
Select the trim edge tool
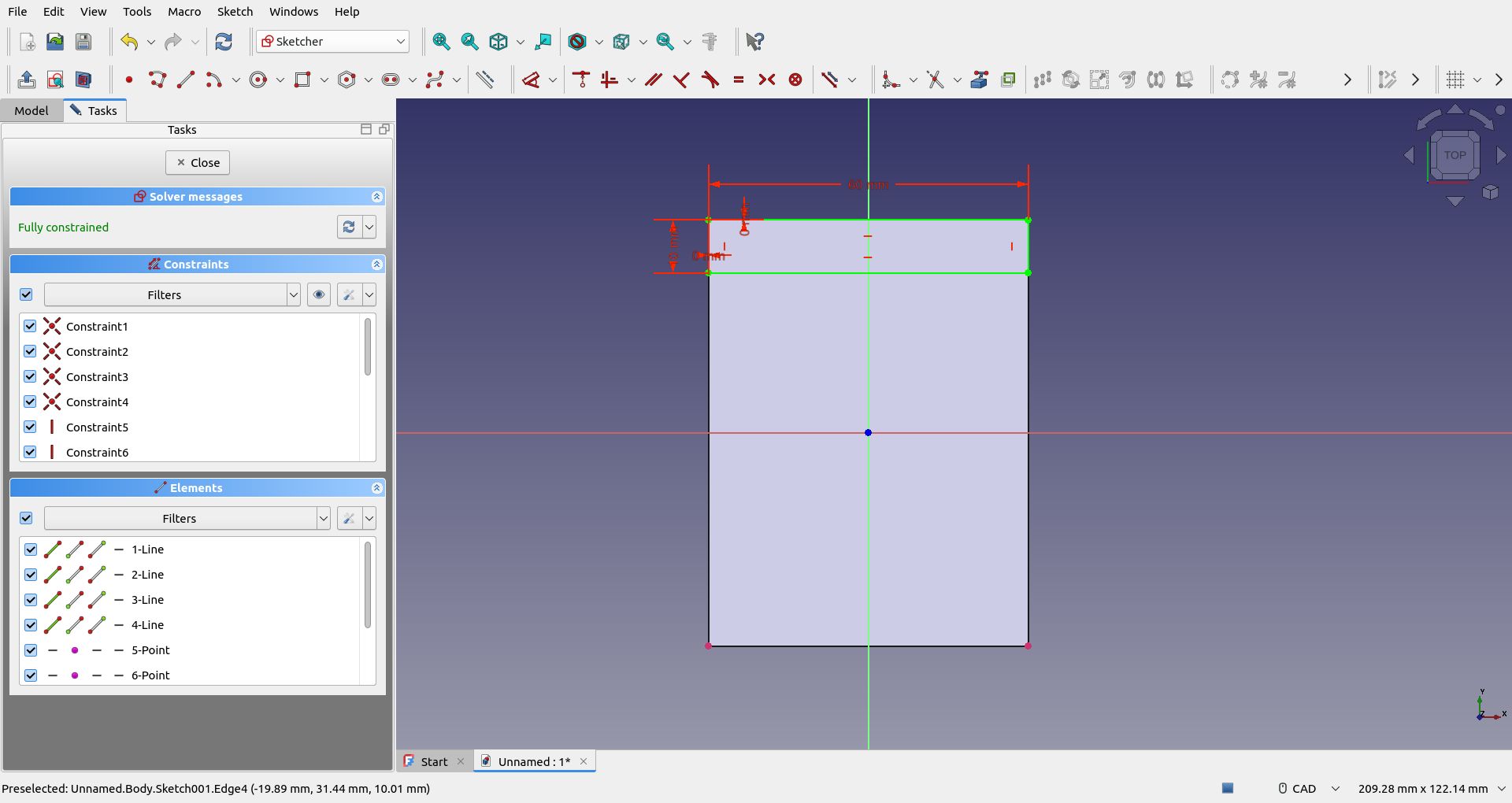pyautogui.click(x=936, y=80)
